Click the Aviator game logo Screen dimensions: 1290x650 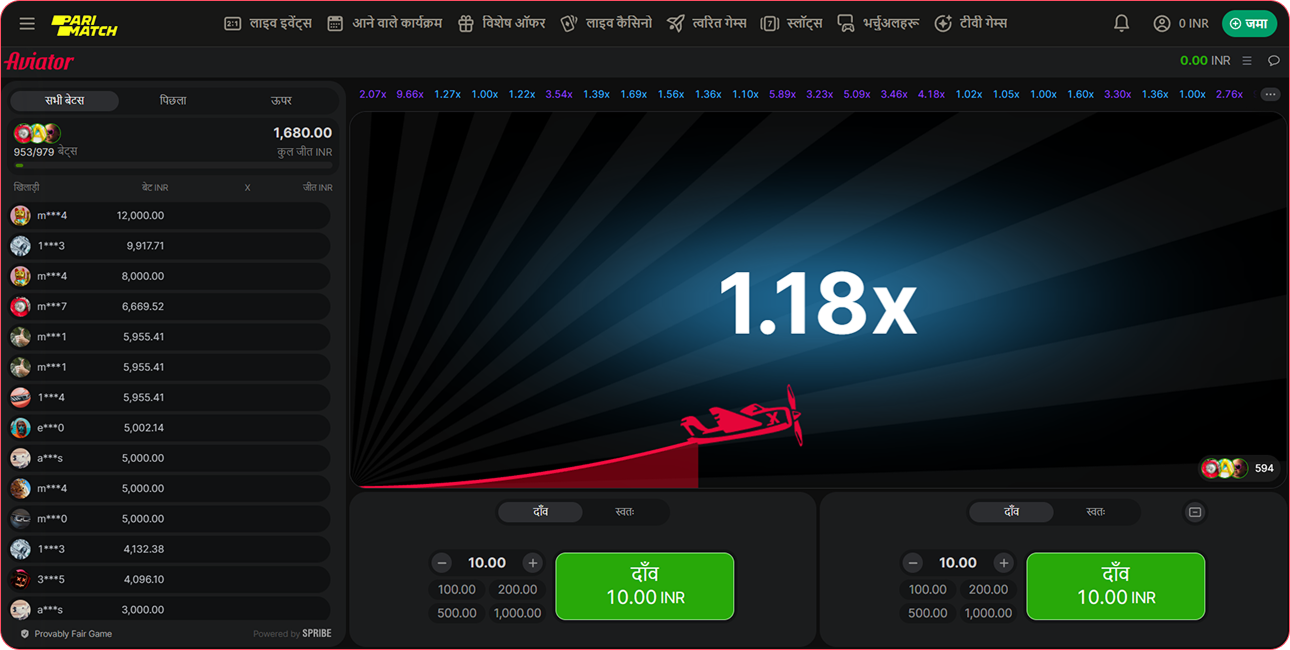pyautogui.click(x=40, y=61)
